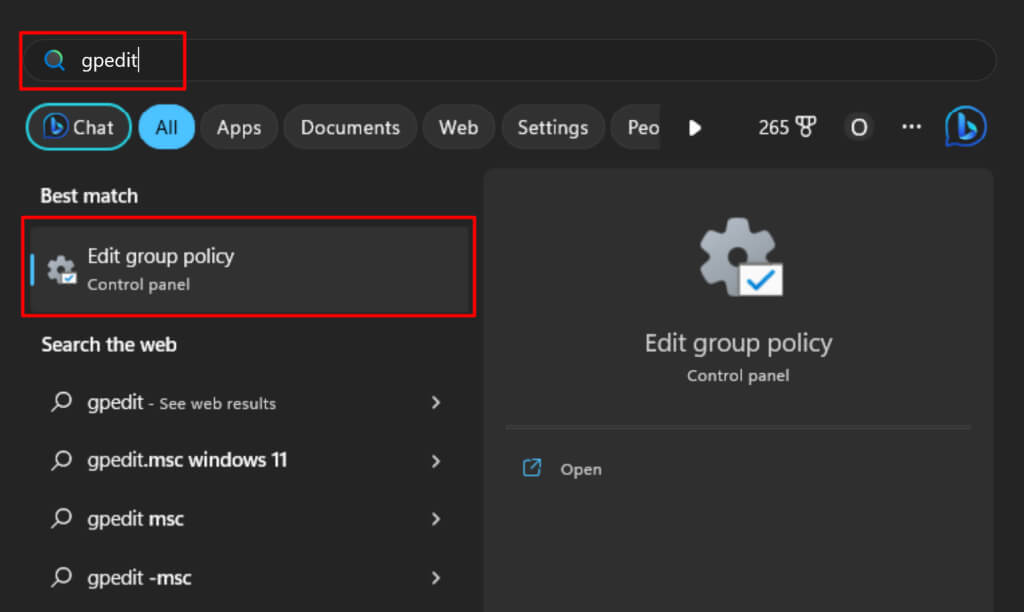Open the three-dot more options menu
The image size is (1024, 612).
(911, 127)
